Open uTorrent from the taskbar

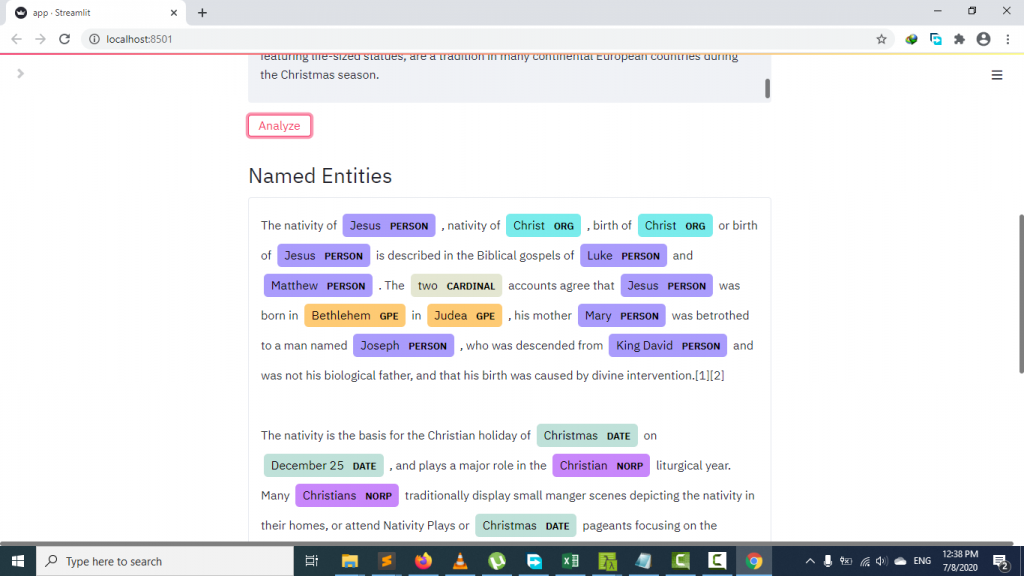tap(497, 561)
